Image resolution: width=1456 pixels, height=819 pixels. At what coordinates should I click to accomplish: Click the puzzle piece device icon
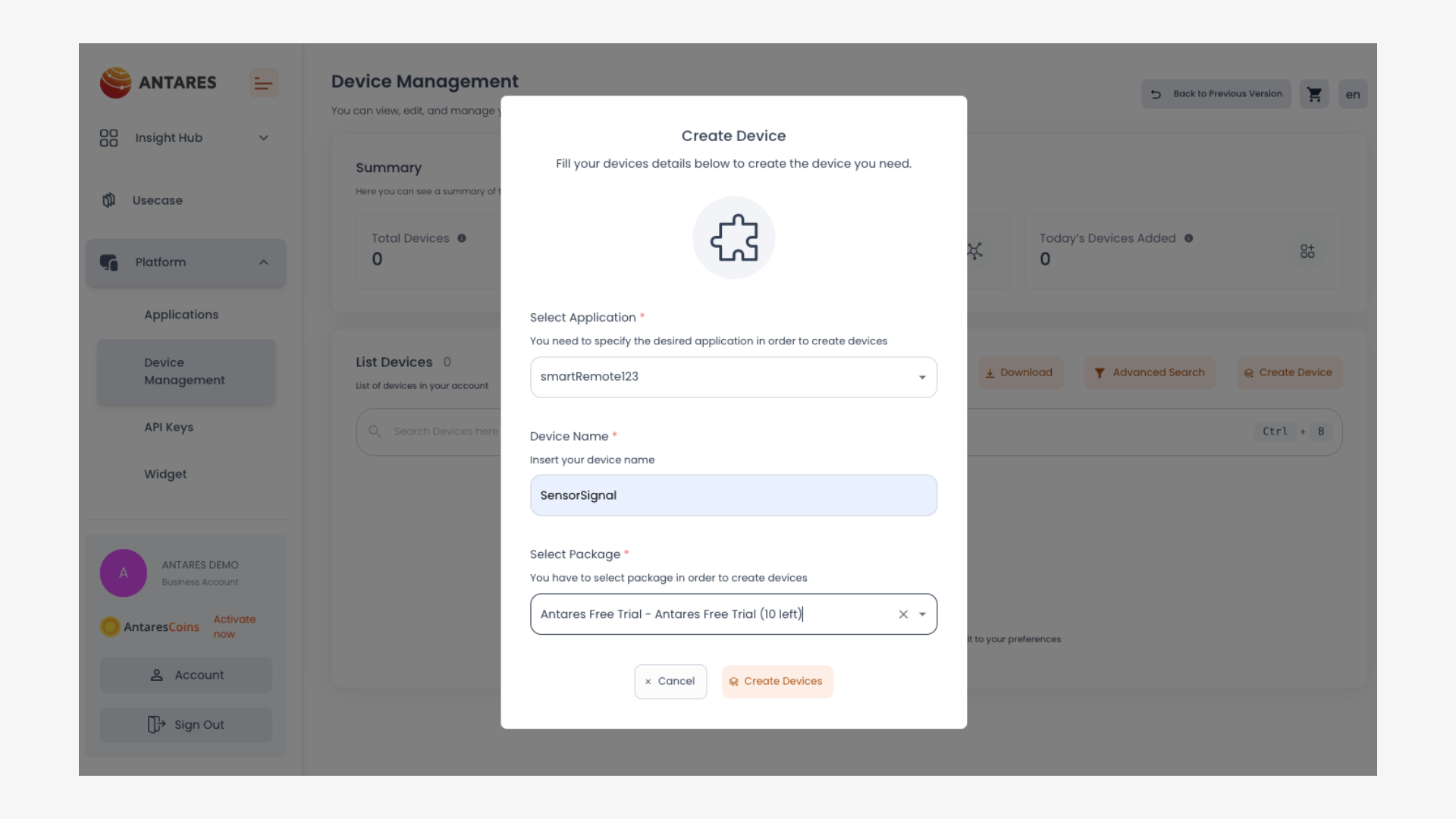tap(733, 238)
